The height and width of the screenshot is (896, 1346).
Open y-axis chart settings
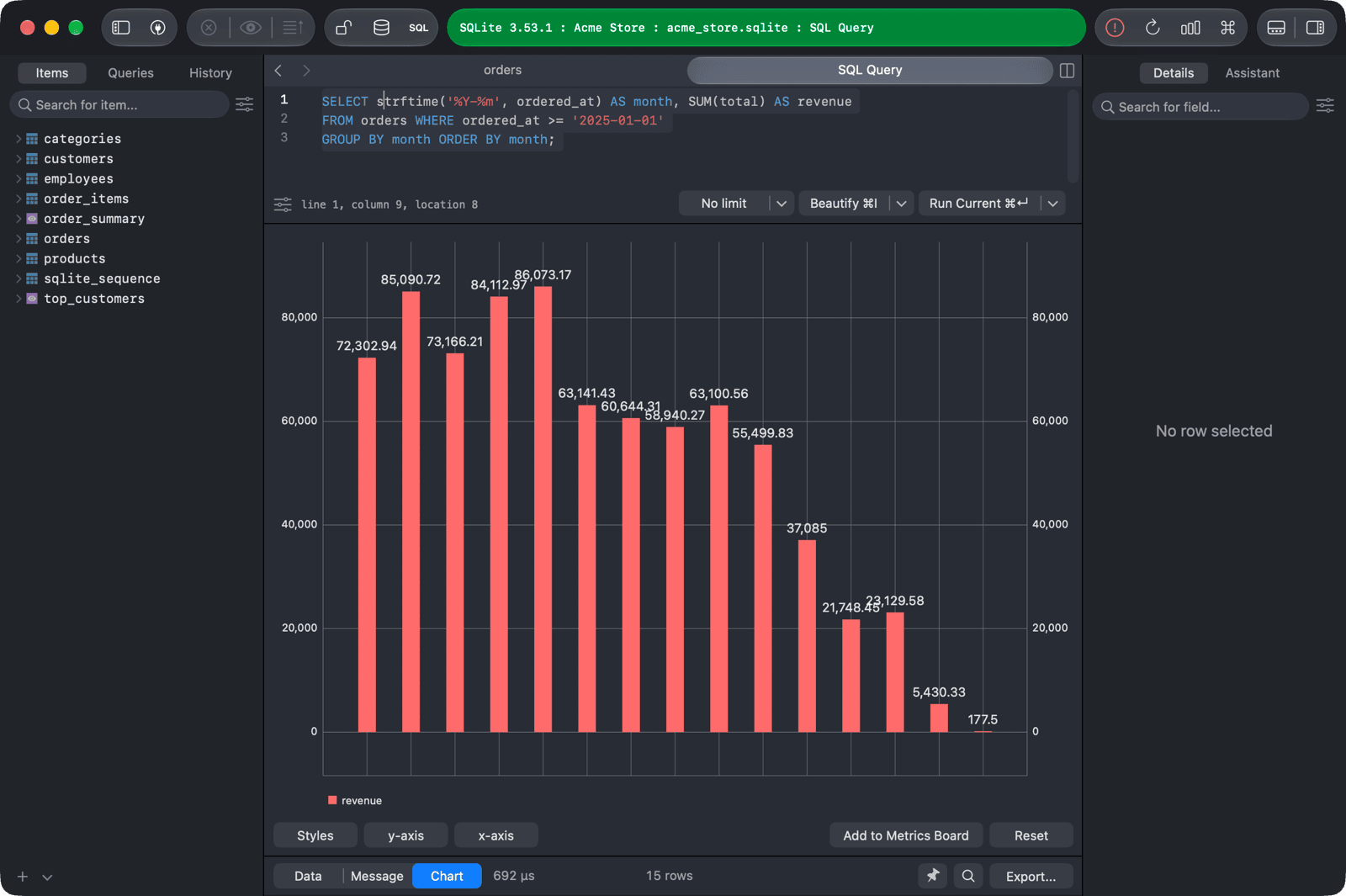click(405, 835)
